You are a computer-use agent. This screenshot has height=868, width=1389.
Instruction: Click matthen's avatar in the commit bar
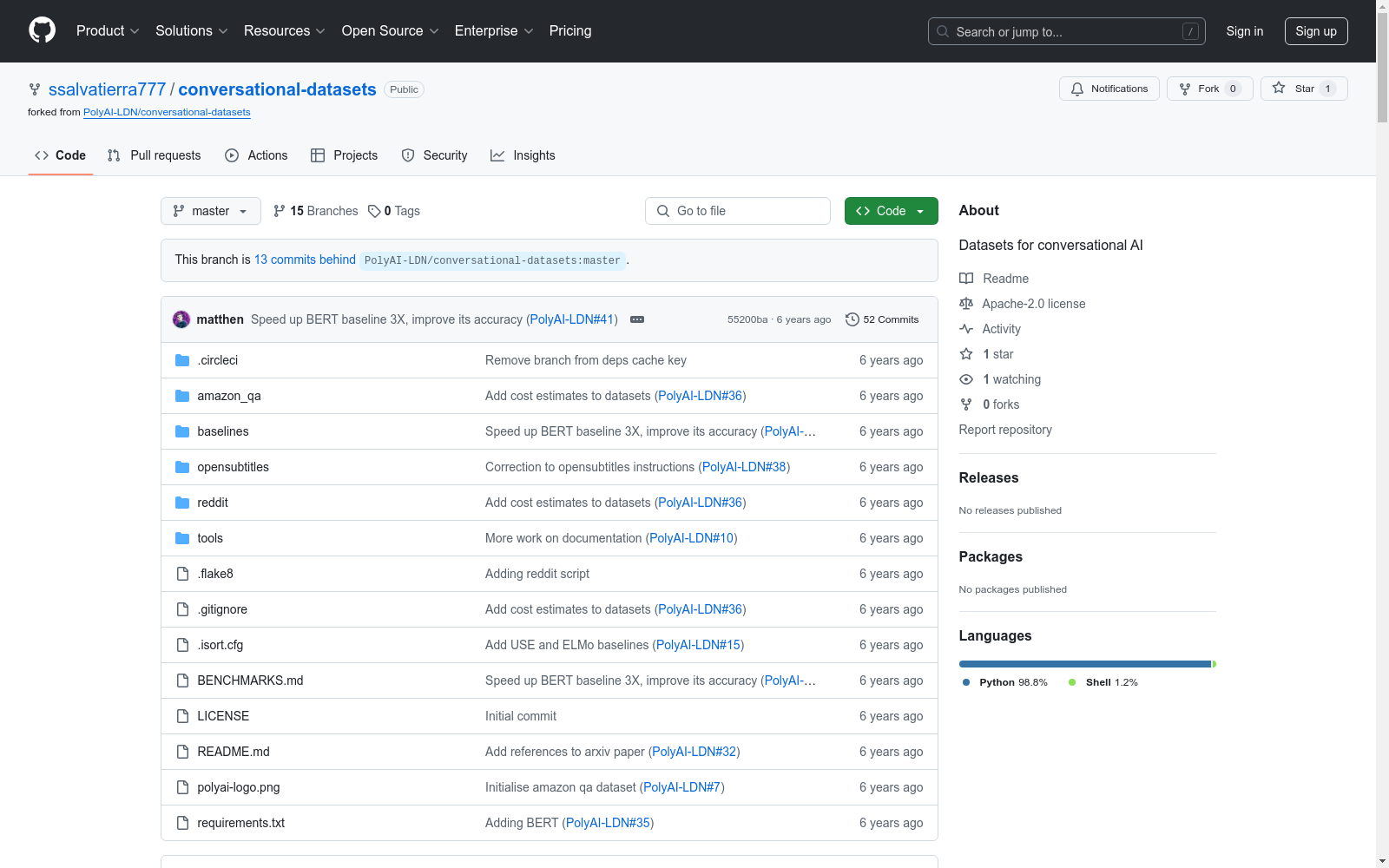point(181,319)
